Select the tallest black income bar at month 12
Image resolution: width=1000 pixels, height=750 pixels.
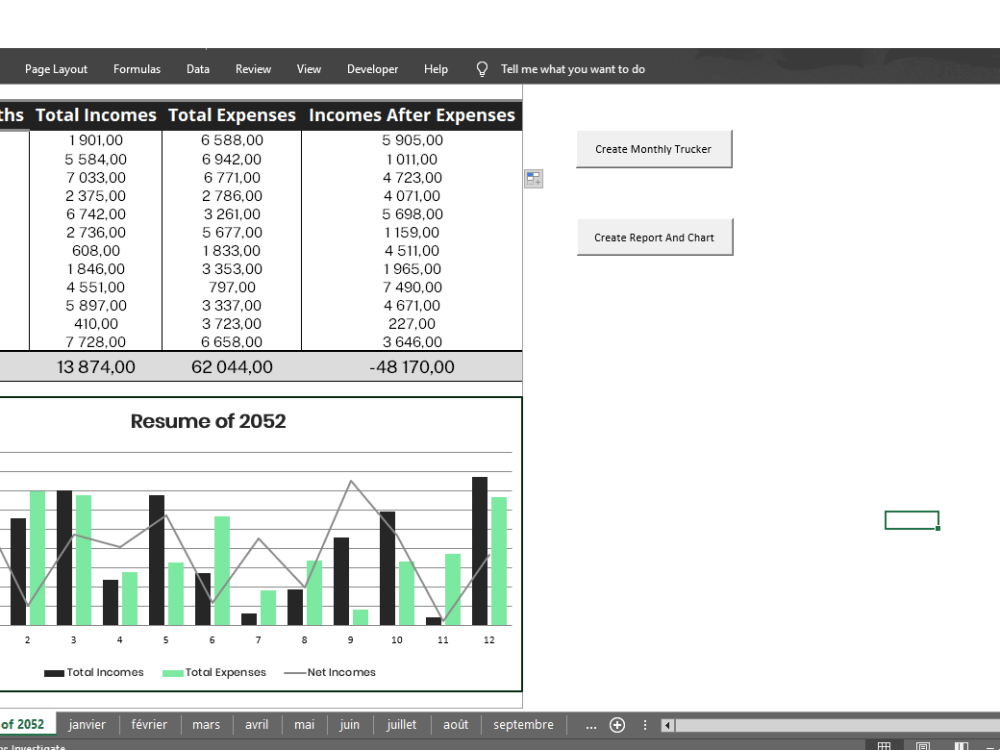coord(480,551)
